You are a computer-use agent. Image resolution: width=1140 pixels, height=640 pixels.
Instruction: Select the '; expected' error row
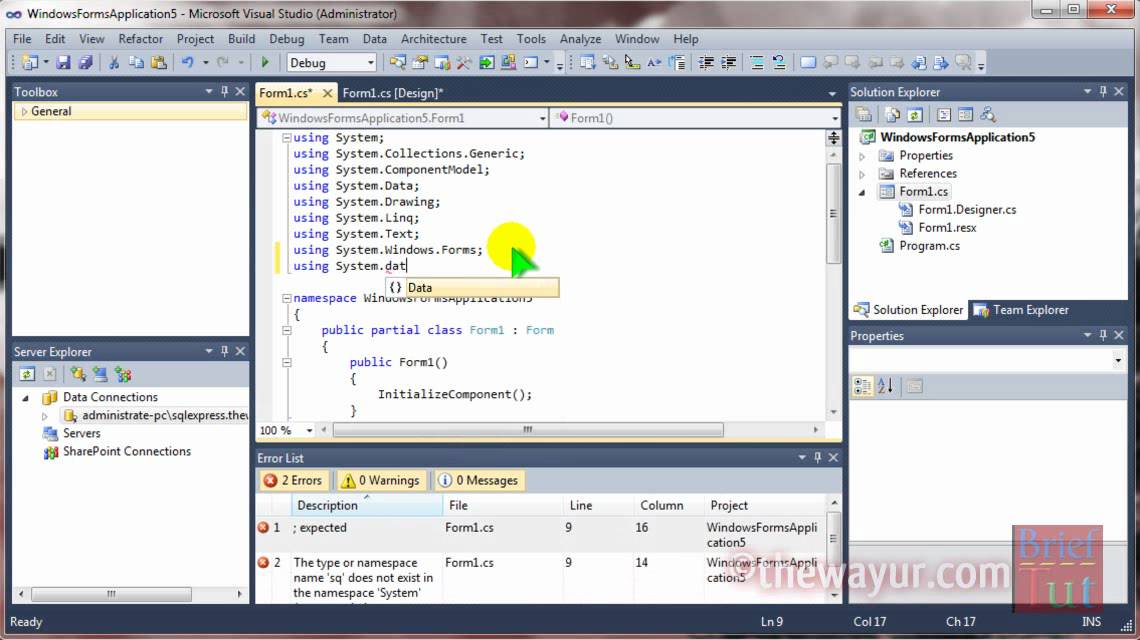point(541,535)
